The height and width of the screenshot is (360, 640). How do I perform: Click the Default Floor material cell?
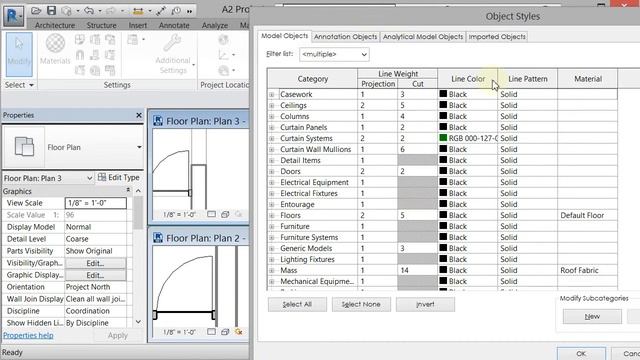[587, 216]
